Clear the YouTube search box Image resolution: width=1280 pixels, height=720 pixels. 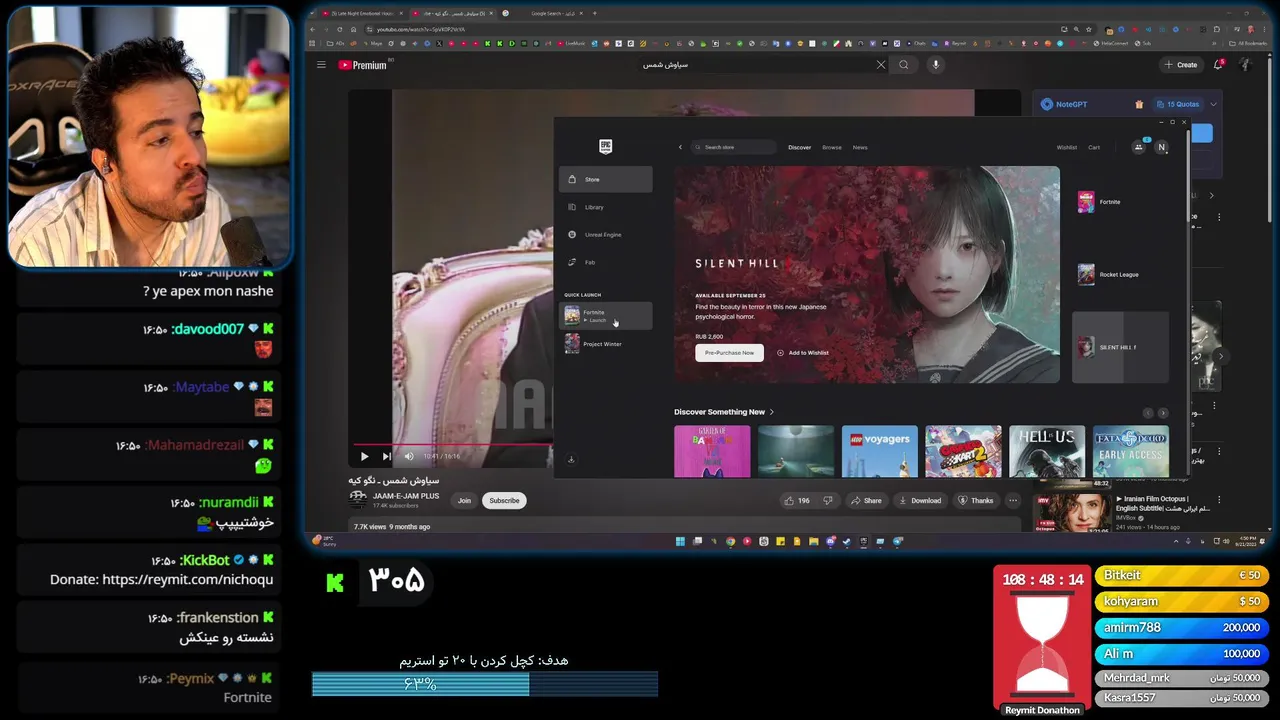[x=881, y=65]
